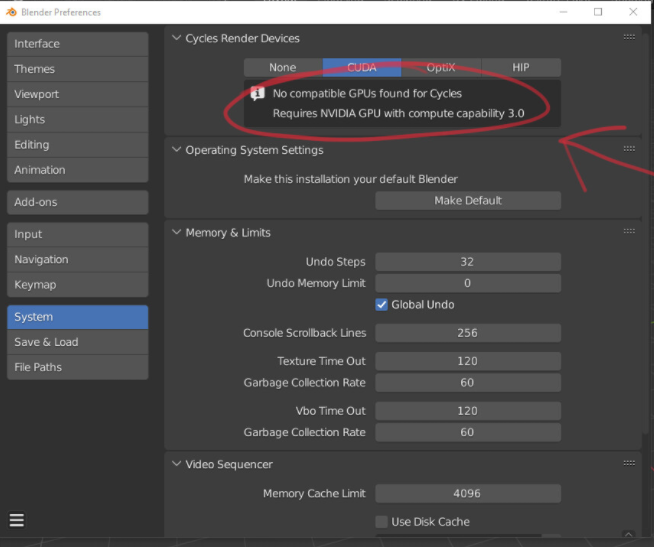The width and height of the screenshot is (654, 547).
Task: Click scroll-up arrow at bottom right corner
Action: [629, 534]
